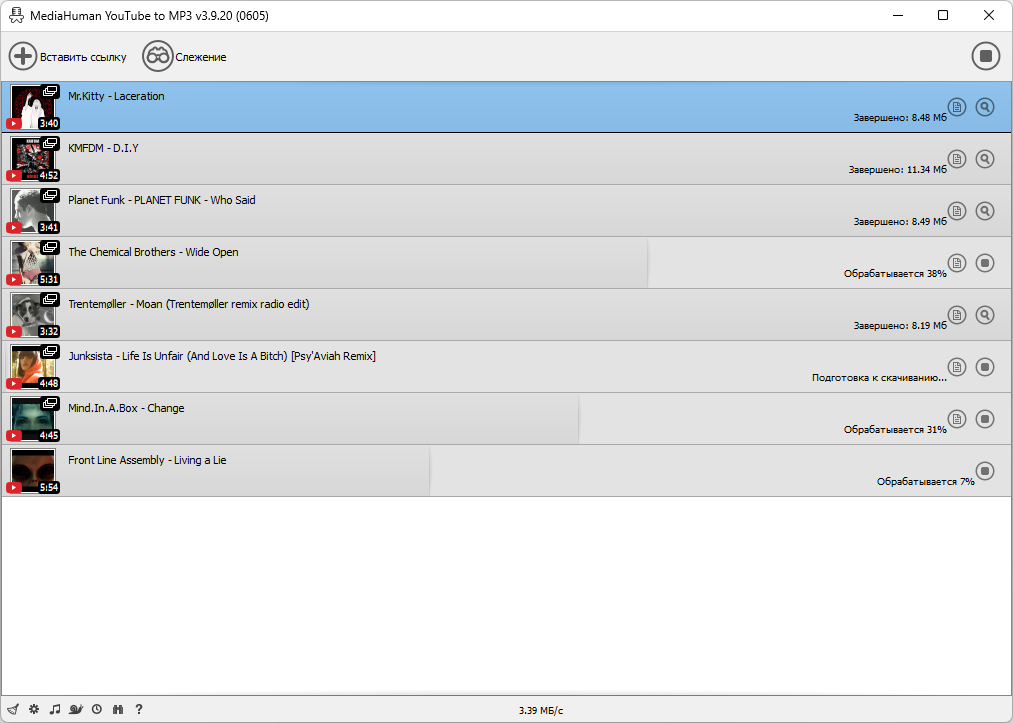This screenshot has width=1013, height=723.
Task: Click the Front Line Assembly thumbnail
Action: click(x=33, y=471)
